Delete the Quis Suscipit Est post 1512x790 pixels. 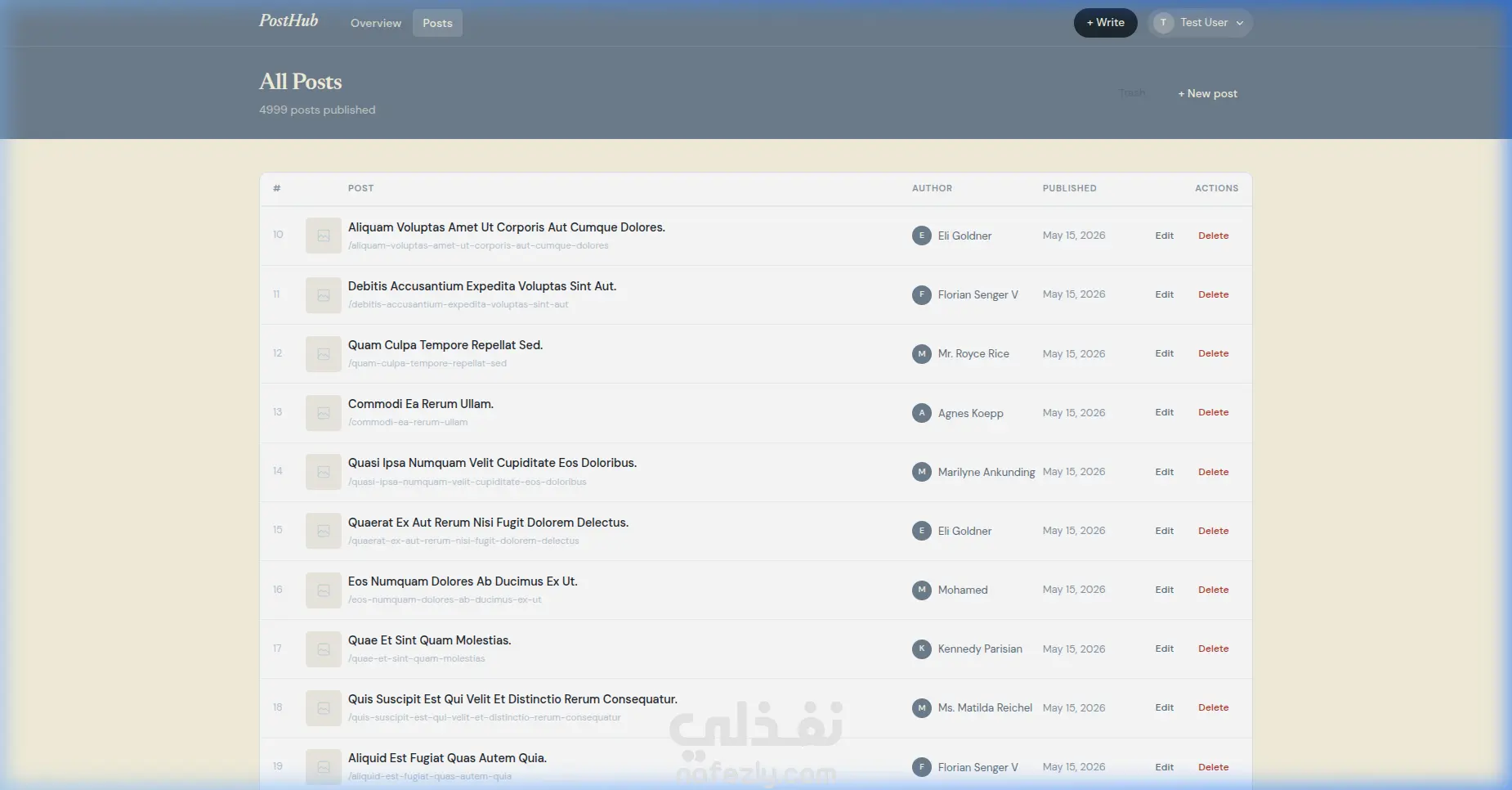tap(1213, 707)
